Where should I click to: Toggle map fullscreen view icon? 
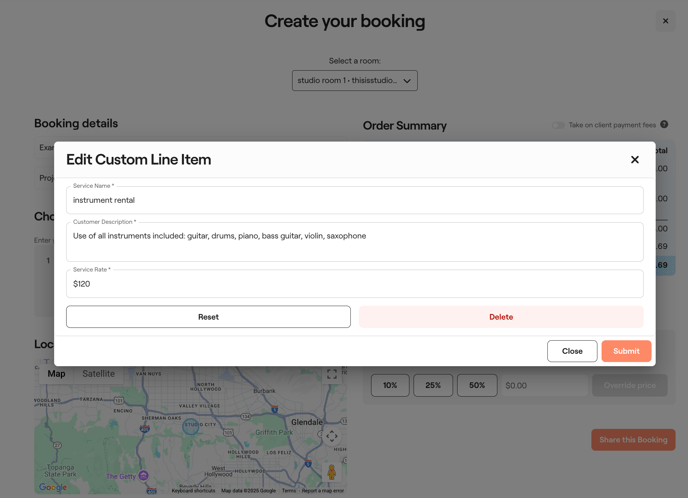coord(332,374)
